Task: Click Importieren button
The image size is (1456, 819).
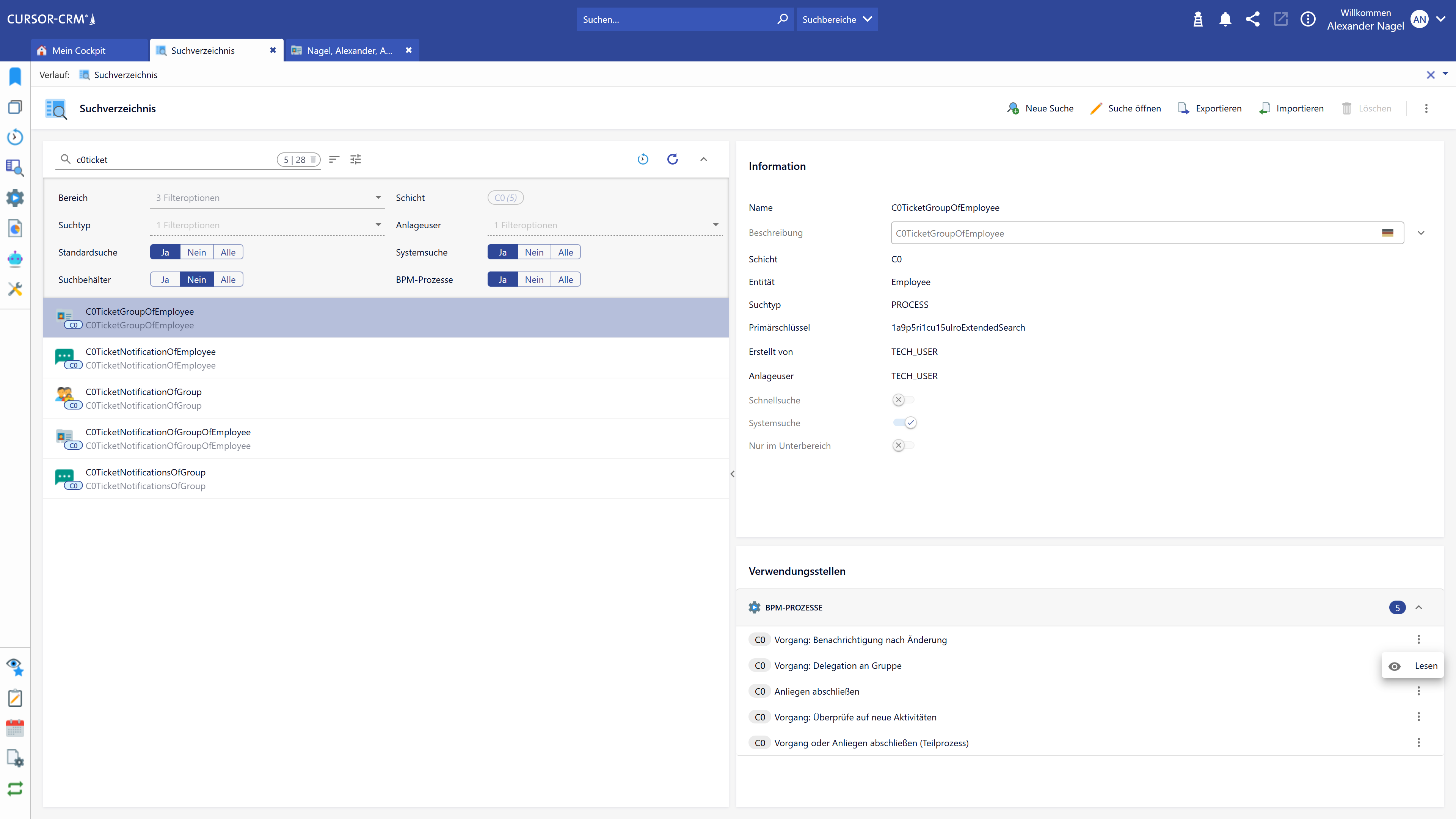Action: coord(1291,108)
